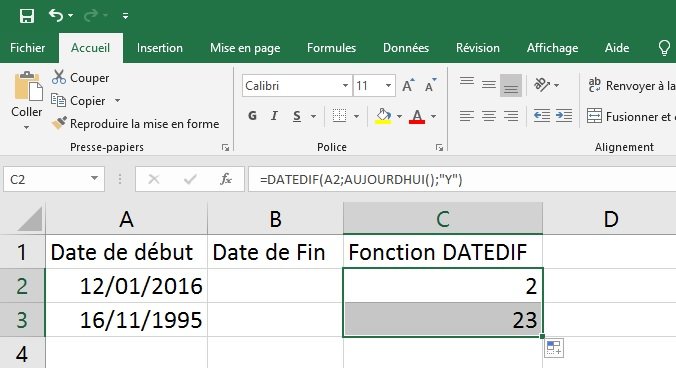Select row 3 header
This screenshot has width=676, height=368.
point(22,320)
